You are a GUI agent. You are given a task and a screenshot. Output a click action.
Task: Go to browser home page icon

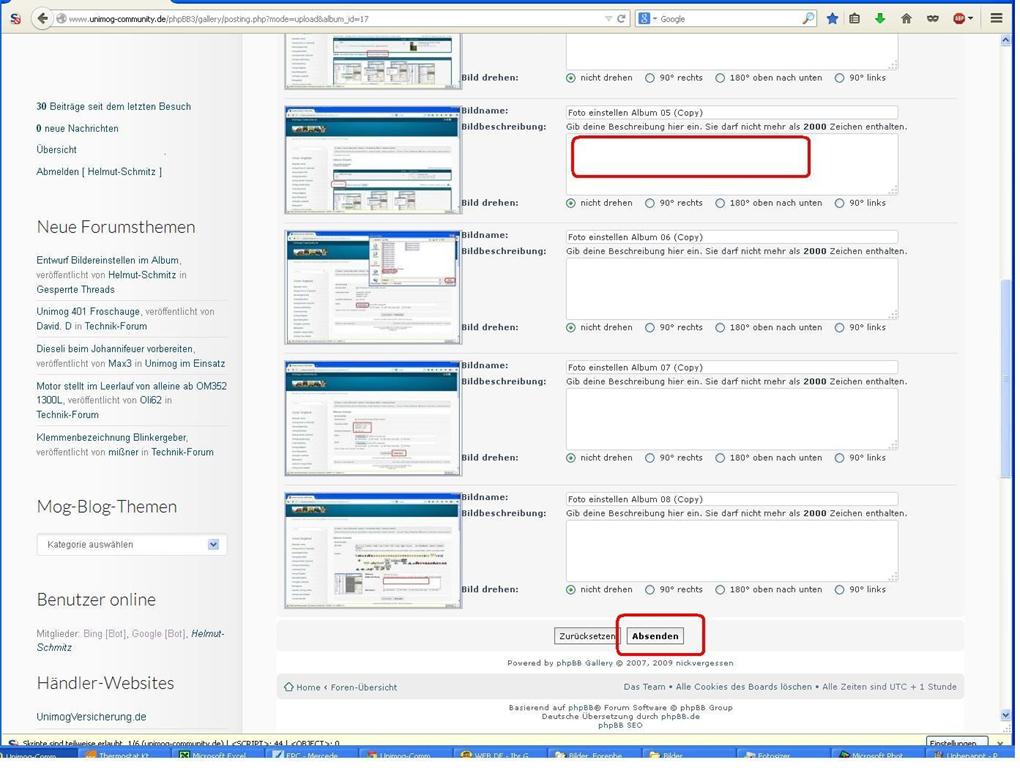(906, 18)
